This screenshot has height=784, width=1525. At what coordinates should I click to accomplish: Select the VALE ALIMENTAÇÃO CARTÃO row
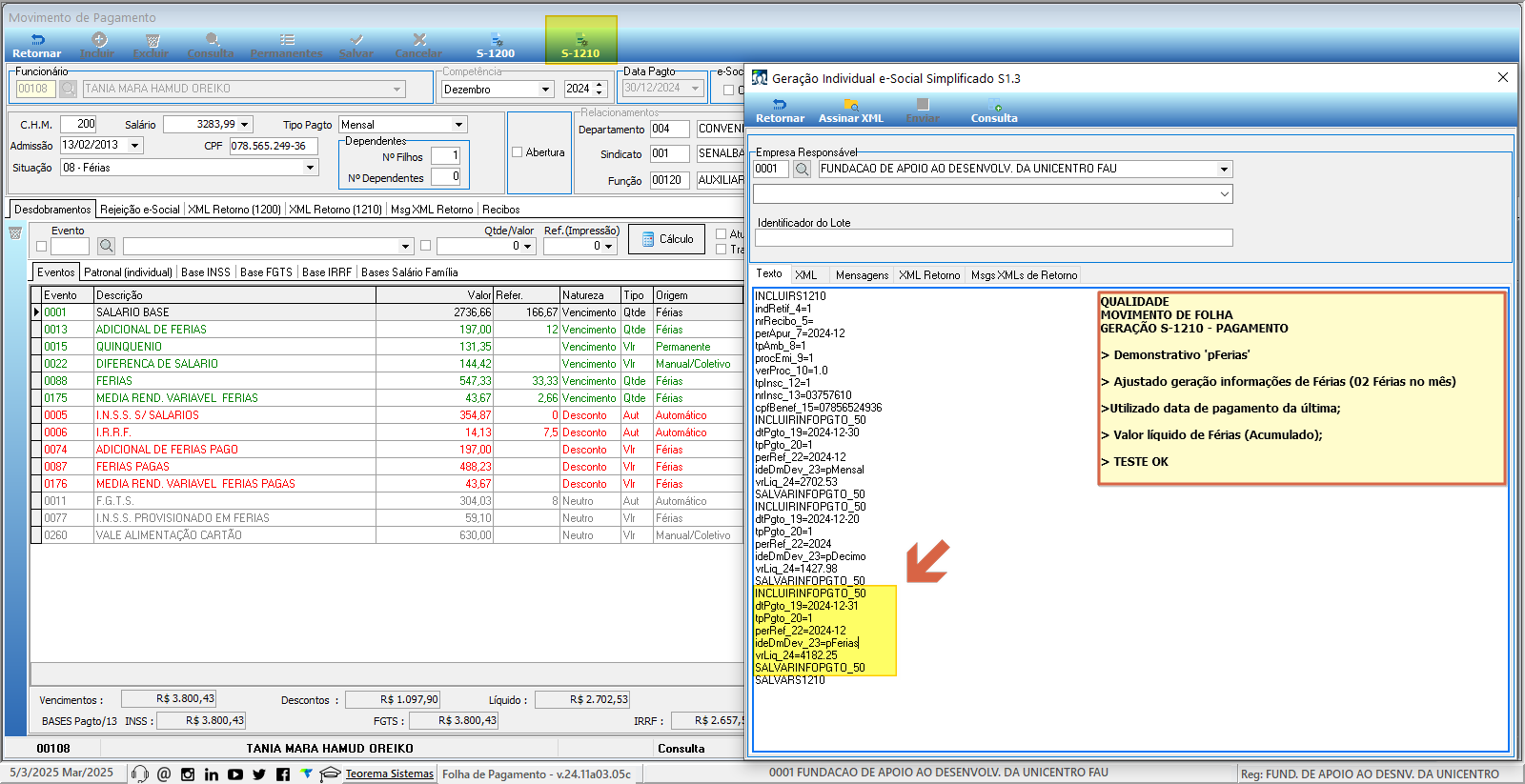tap(388, 534)
